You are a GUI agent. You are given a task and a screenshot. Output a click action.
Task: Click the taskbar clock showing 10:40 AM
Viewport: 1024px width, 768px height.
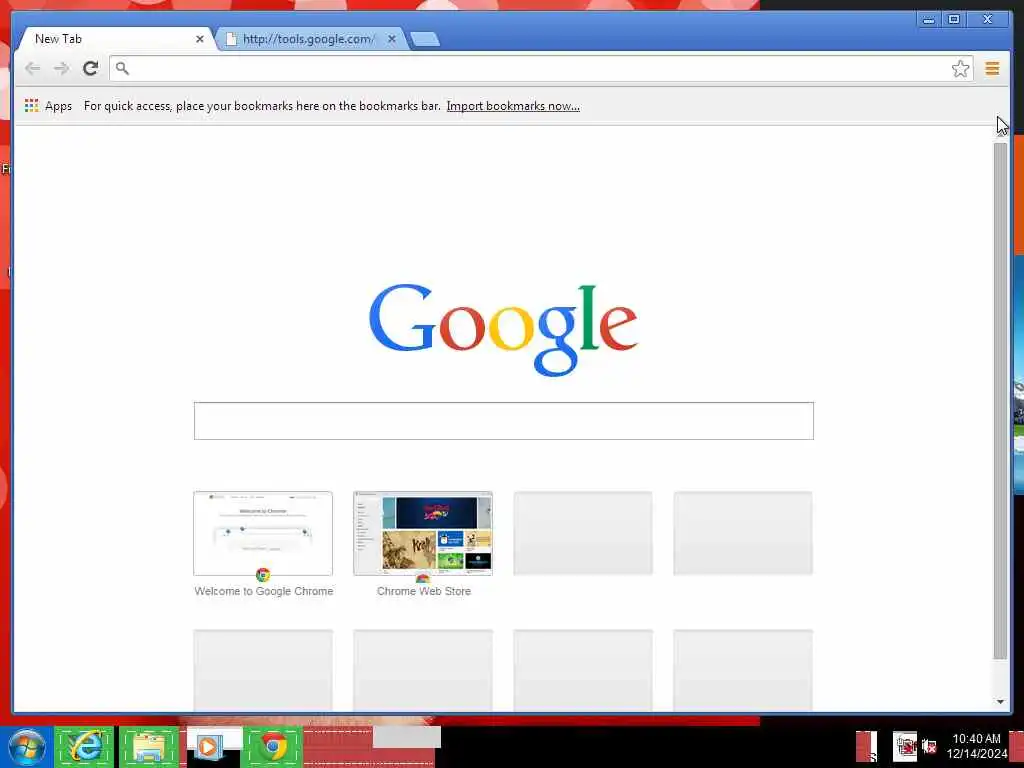[x=977, y=746]
